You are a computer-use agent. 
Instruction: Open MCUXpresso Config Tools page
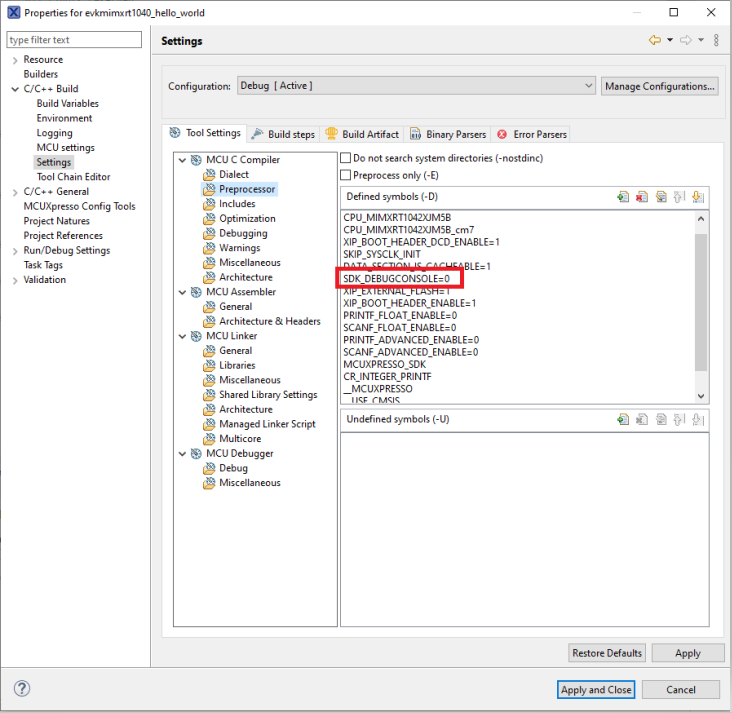(x=79, y=206)
